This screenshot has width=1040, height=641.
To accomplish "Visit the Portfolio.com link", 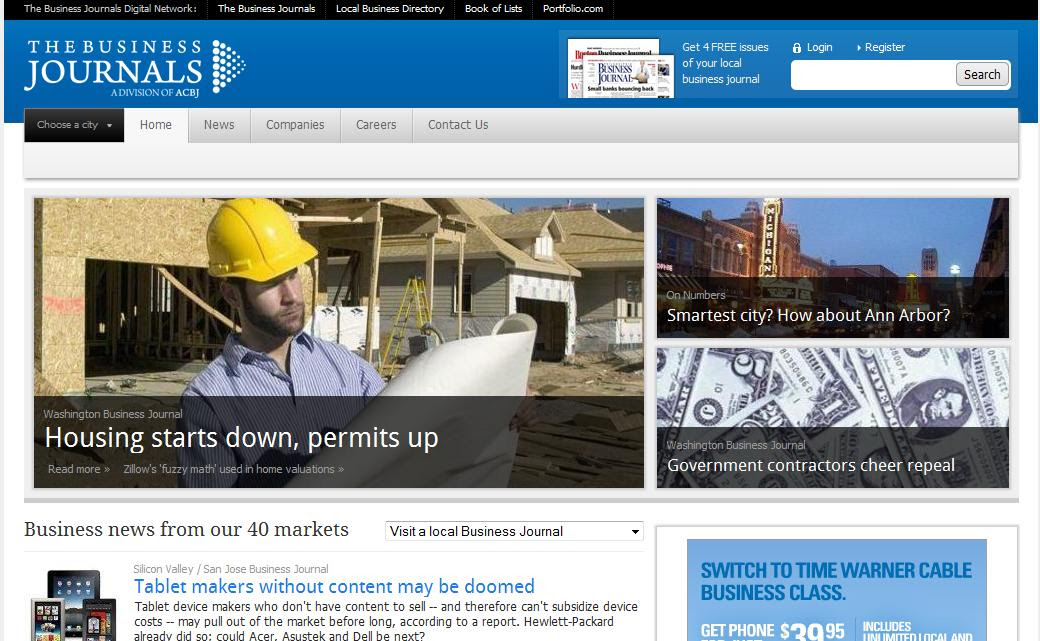I will coord(573,9).
